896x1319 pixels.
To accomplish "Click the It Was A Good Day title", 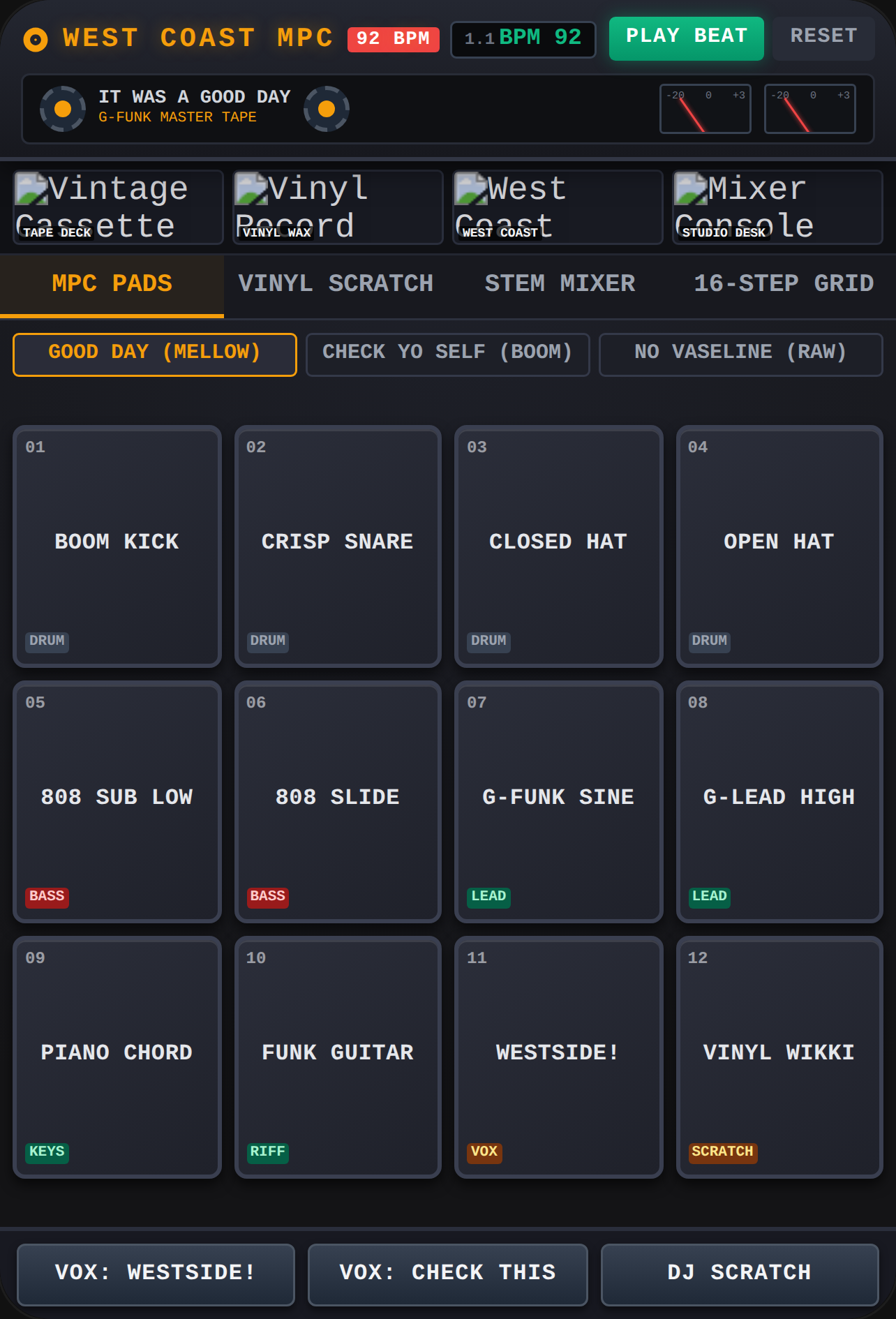I will [195, 97].
